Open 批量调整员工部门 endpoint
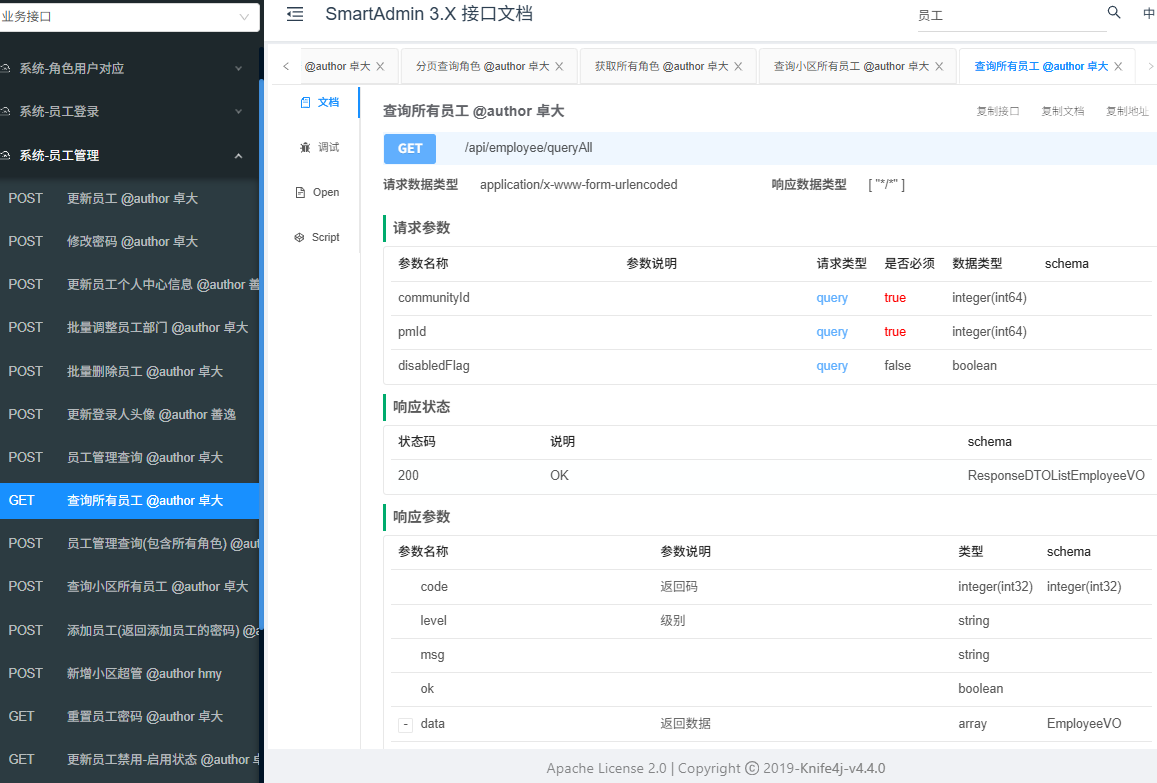 point(129,327)
